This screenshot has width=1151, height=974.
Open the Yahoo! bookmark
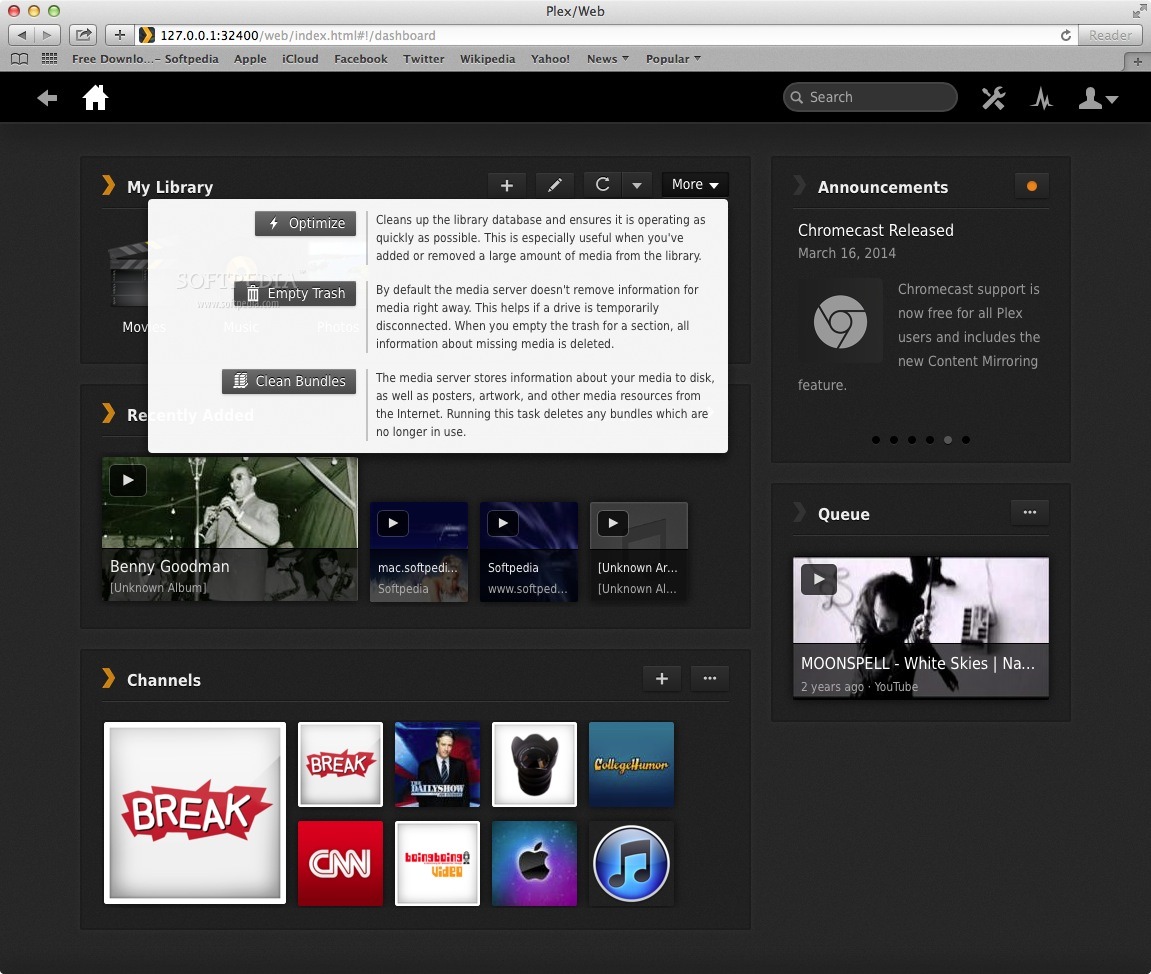[551, 59]
